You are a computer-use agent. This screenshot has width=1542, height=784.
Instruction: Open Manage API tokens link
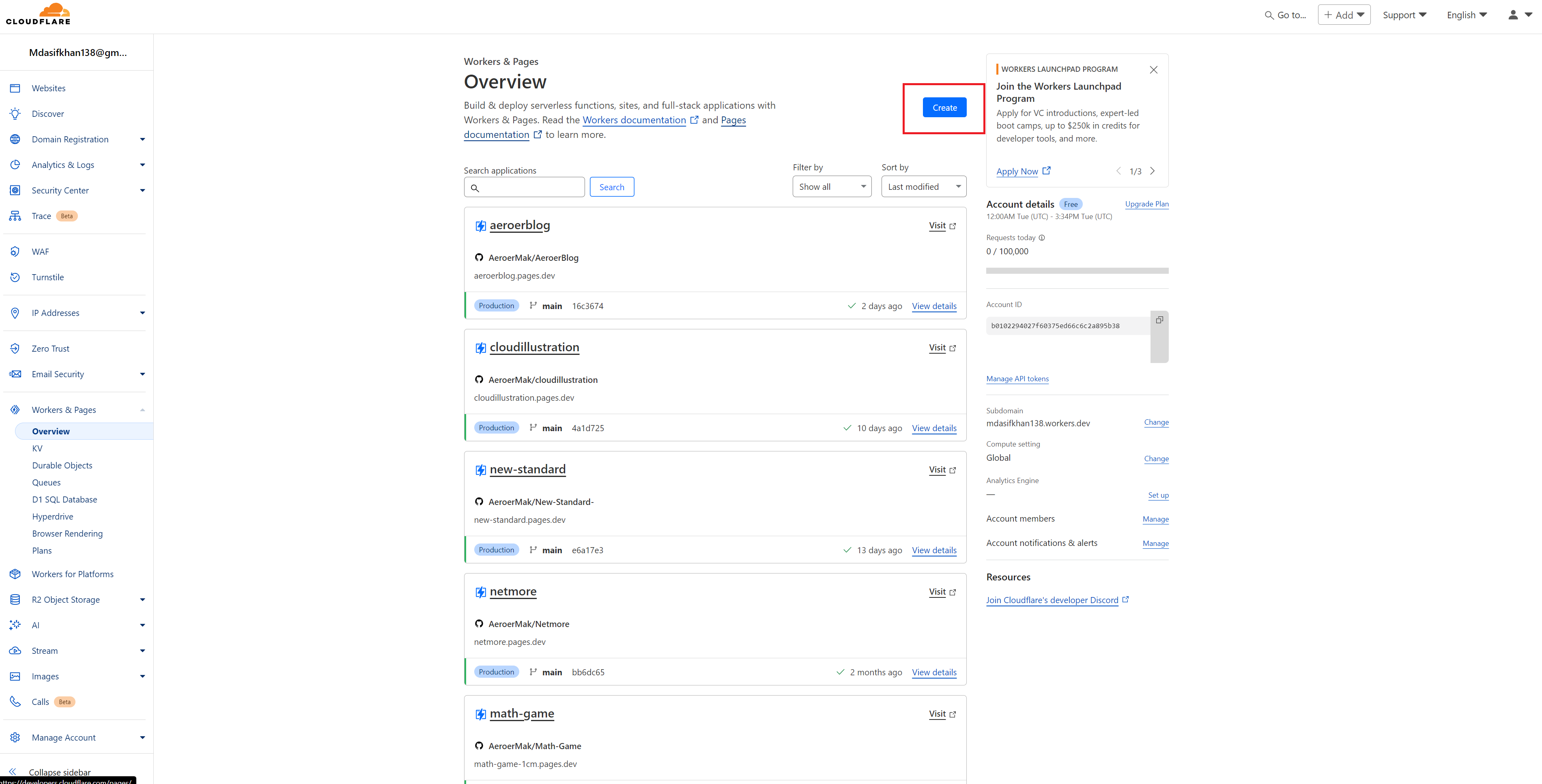click(1017, 379)
